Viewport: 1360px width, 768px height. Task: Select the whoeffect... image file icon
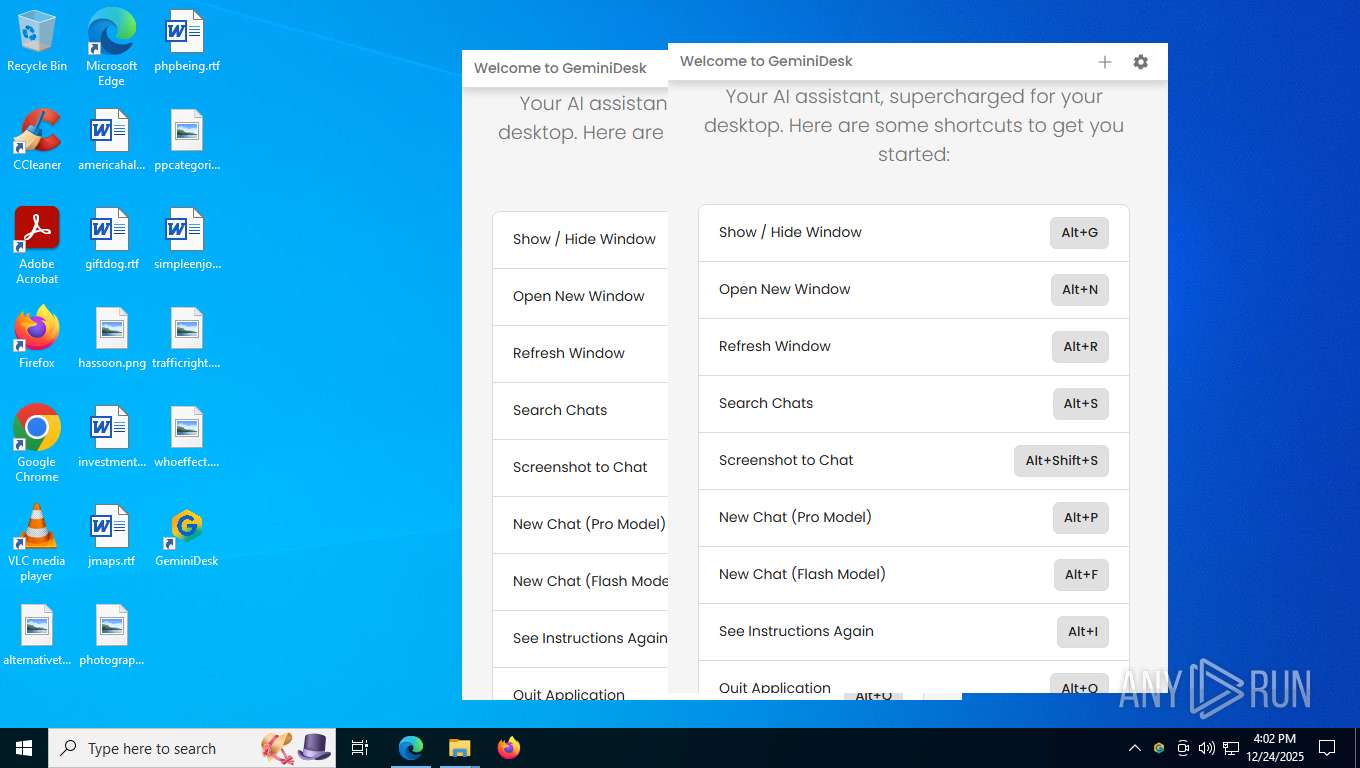[186, 438]
